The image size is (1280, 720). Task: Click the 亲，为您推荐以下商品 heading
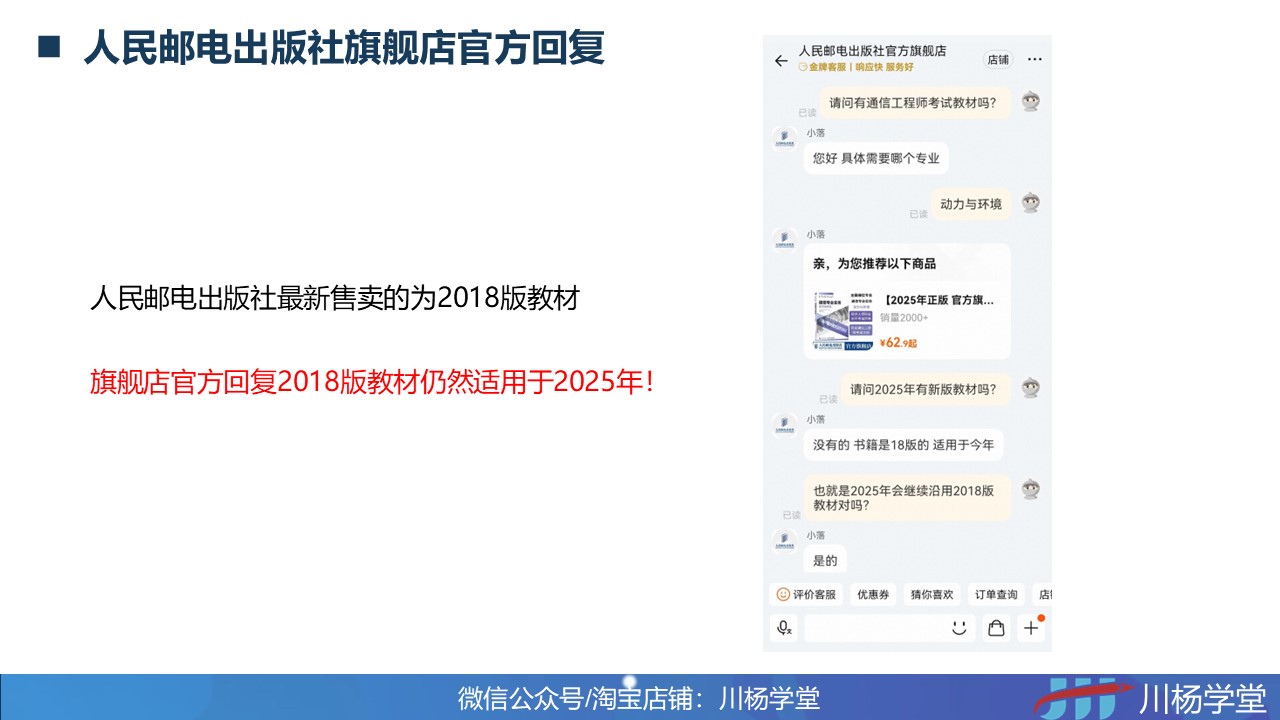tap(874, 264)
